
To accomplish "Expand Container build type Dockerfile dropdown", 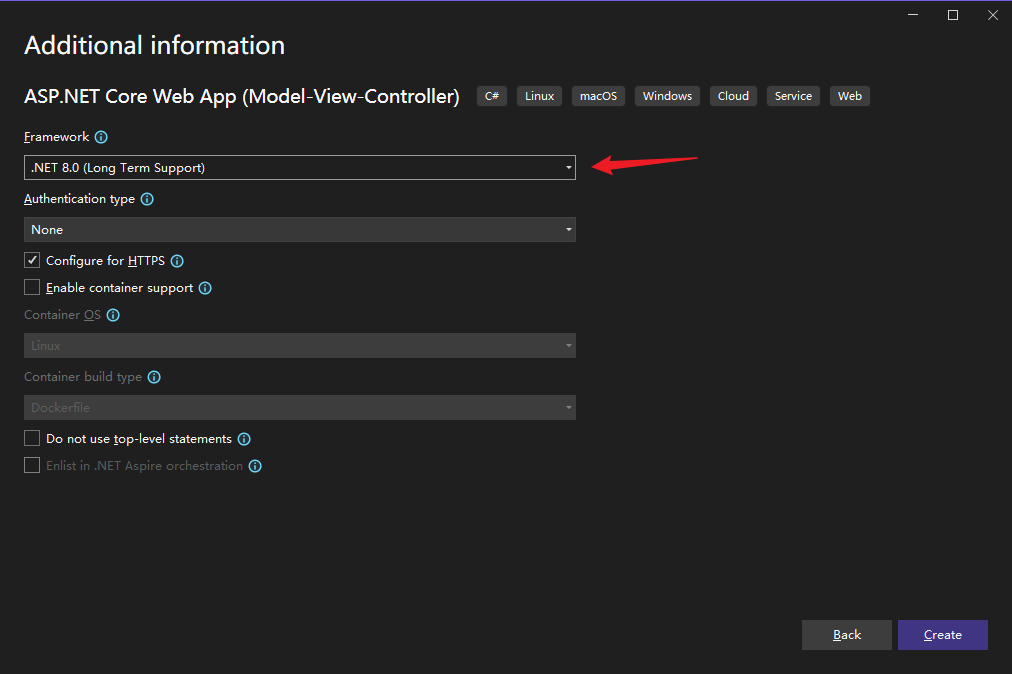I will click(x=299, y=408).
